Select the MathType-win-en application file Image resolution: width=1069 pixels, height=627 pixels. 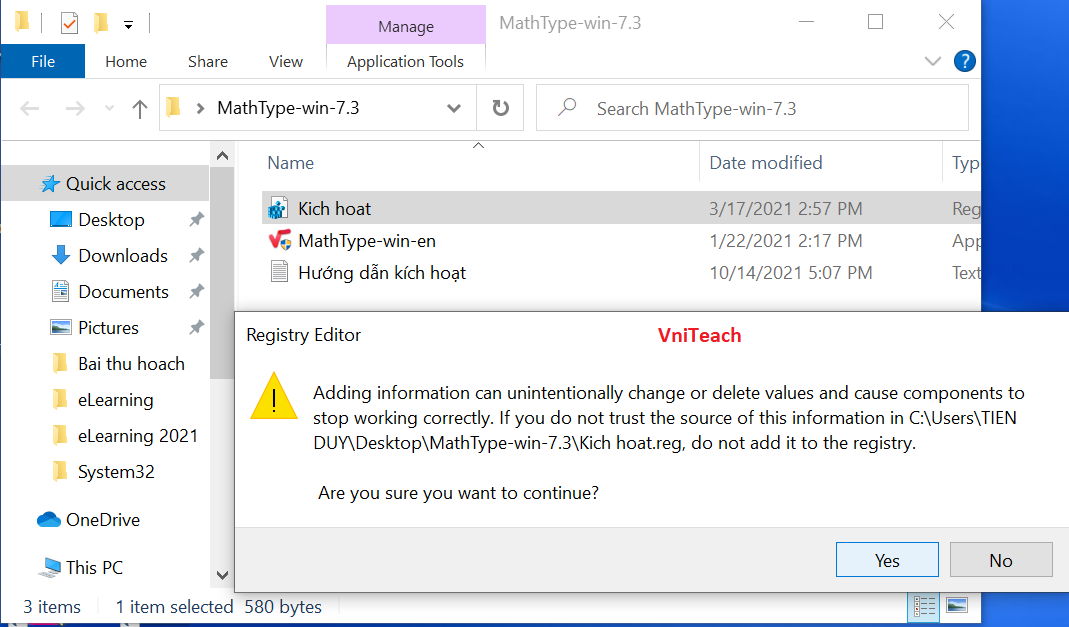pyautogui.click(x=367, y=241)
